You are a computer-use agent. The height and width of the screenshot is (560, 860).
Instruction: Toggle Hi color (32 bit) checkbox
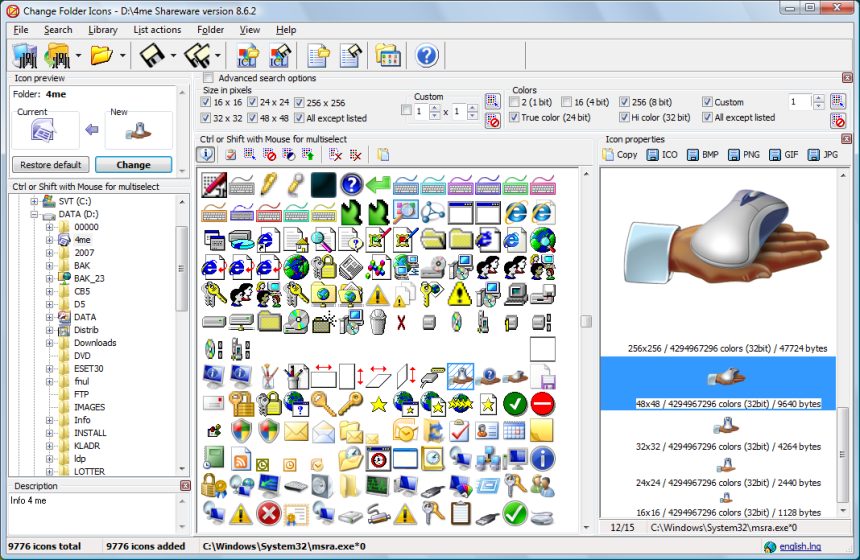[624, 117]
